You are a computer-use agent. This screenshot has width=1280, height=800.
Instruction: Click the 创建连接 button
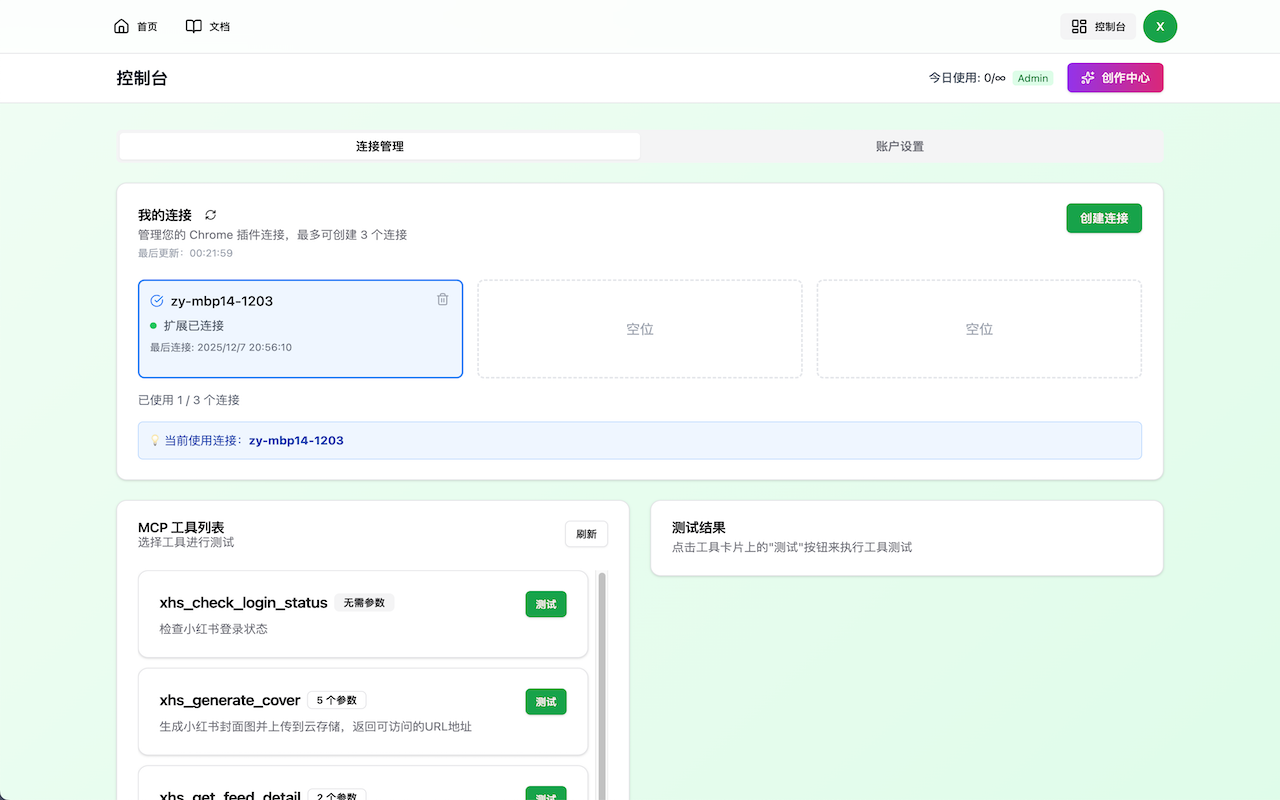point(1104,218)
